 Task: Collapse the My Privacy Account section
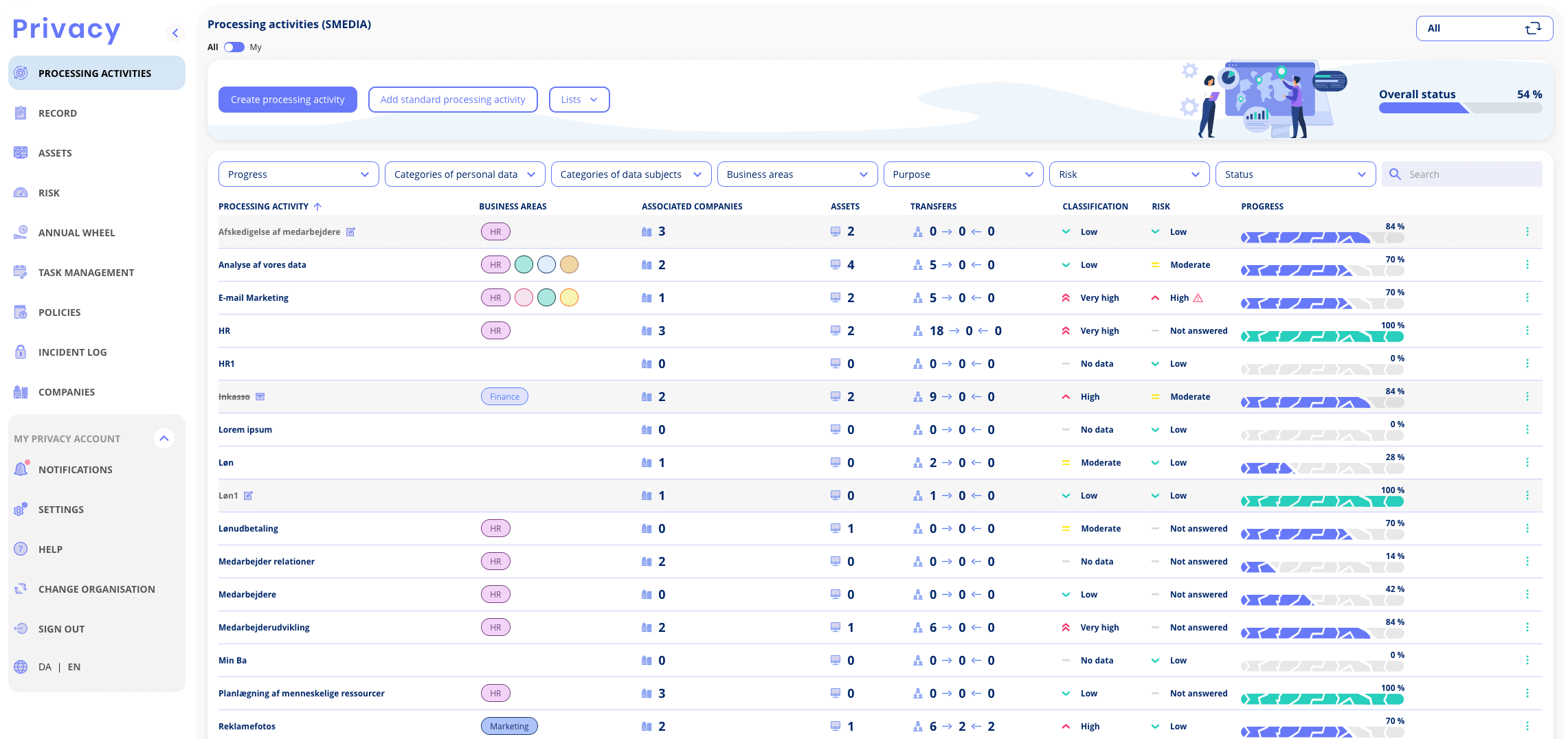pos(164,439)
